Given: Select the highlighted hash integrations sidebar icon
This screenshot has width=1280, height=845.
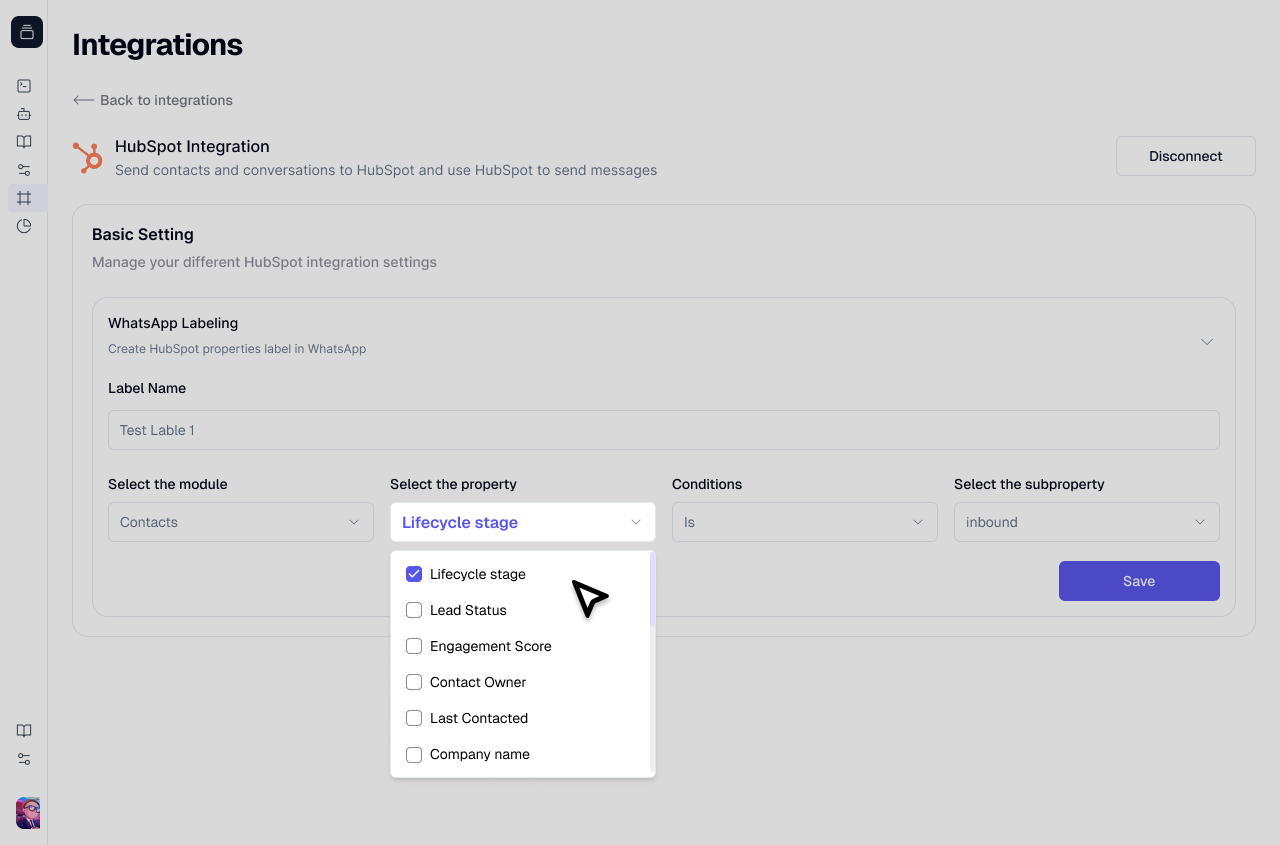Looking at the screenshot, I should point(24,198).
